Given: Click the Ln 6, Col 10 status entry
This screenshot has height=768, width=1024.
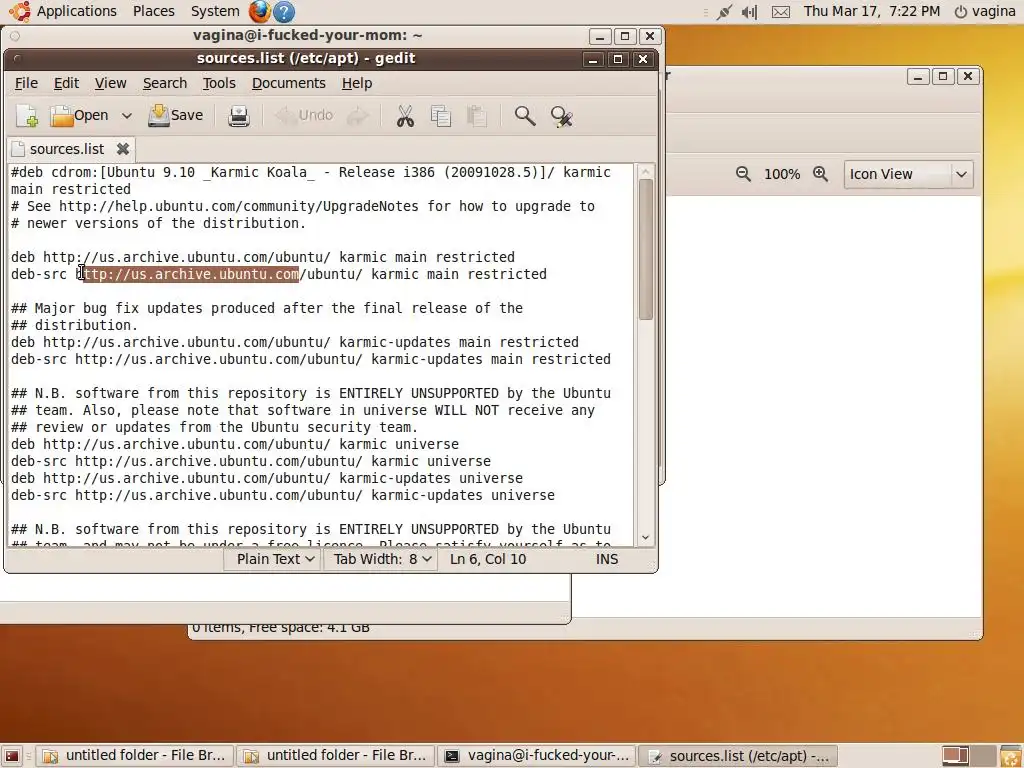Looking at the screenshot, I should (488, 559).
